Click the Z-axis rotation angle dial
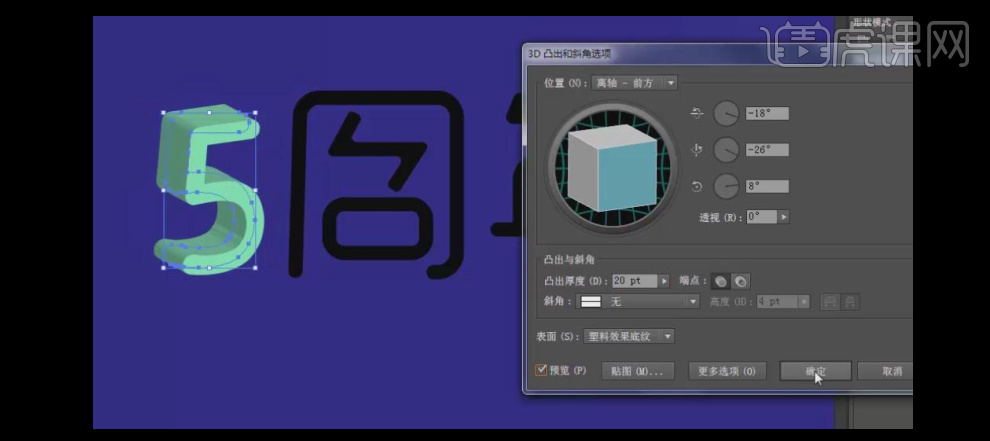 coord(726,186)
